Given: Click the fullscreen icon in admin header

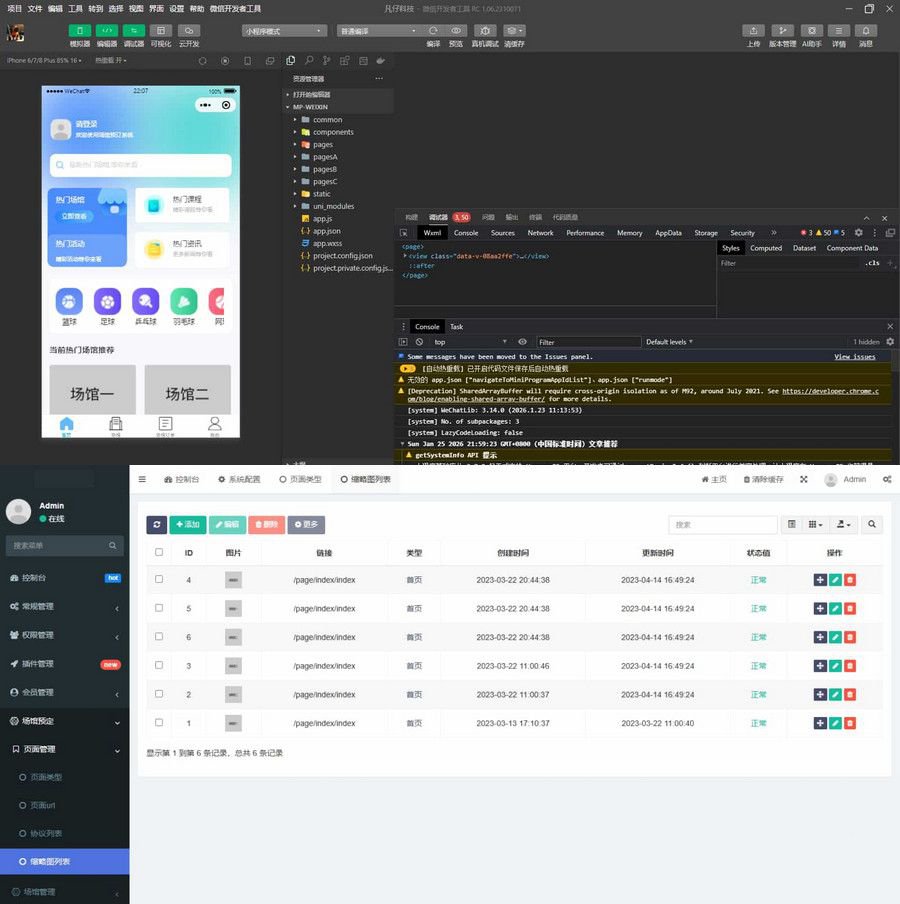Looking at the screenshot, I should point(803,480).
